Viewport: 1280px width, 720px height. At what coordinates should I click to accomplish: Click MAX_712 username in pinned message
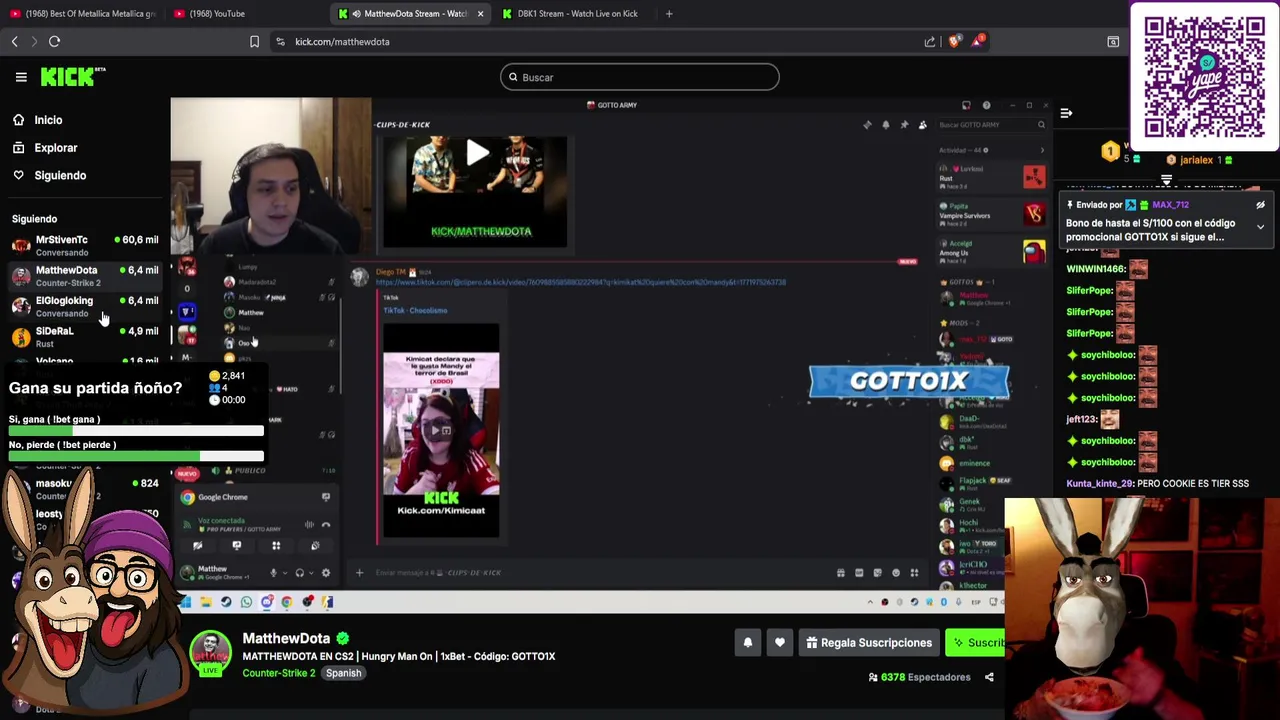[x=1170, y=205]
